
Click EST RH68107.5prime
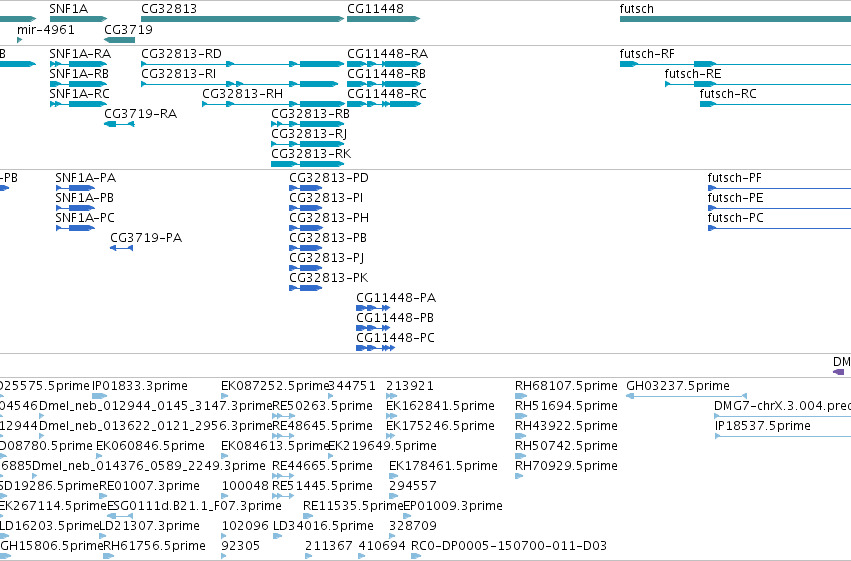[521, 396]
